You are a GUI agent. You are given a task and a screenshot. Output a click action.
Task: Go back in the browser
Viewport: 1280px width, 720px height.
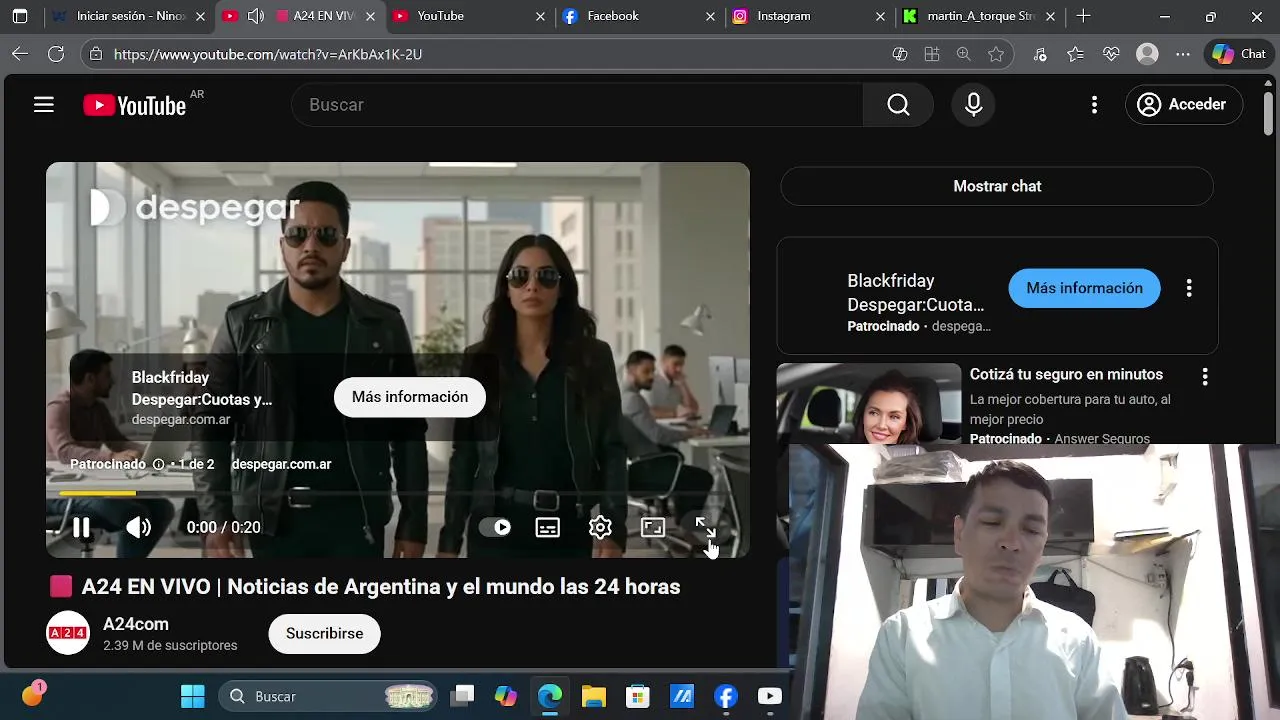pyautogui.click(x=20, y=54)
